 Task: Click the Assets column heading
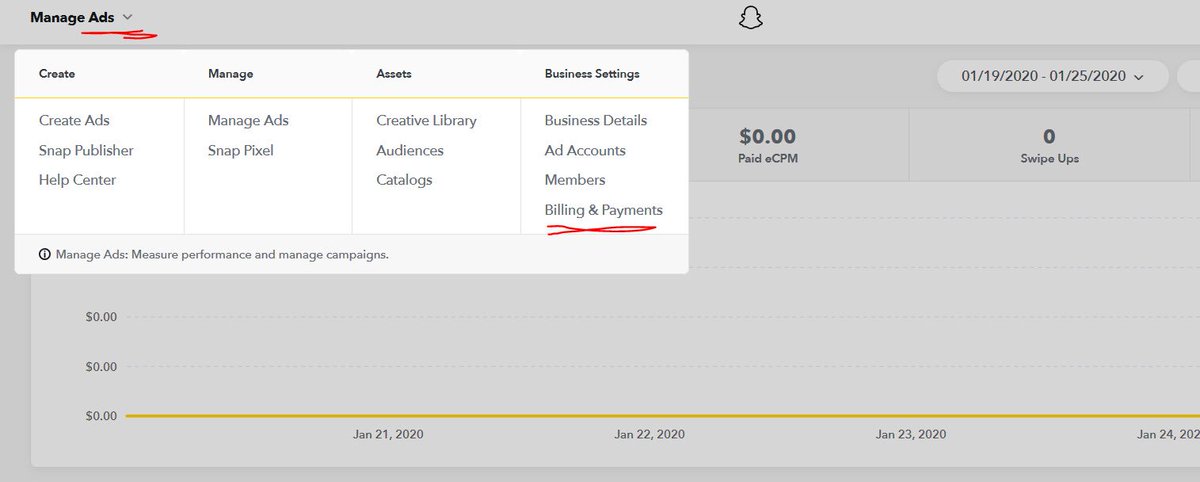394,73
